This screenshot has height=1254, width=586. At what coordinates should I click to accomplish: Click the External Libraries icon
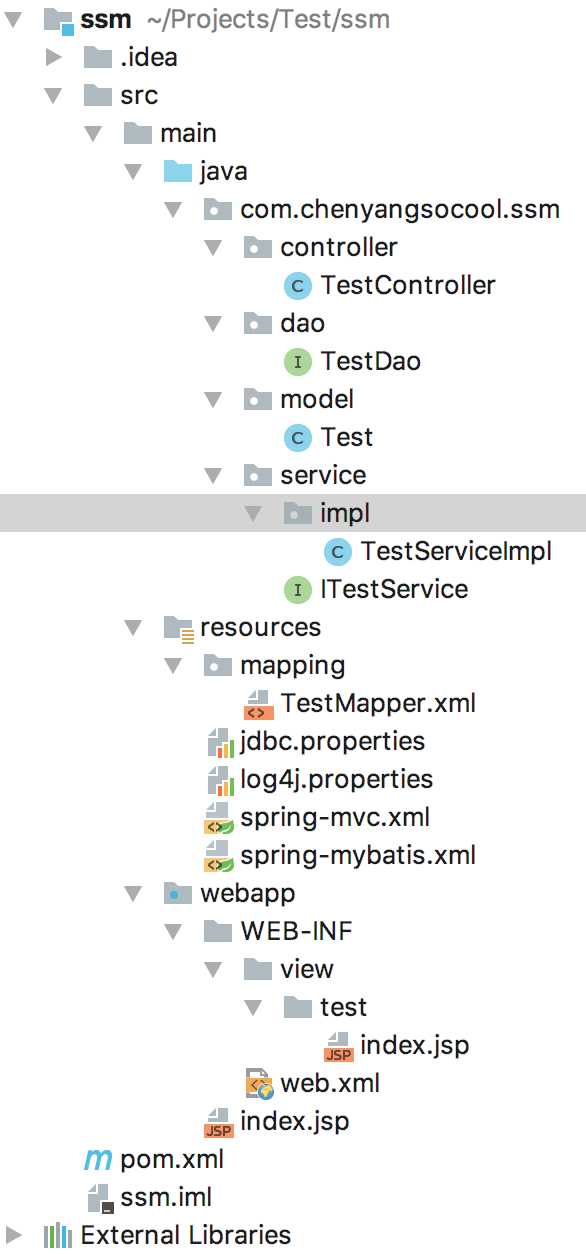(58, 1236)
